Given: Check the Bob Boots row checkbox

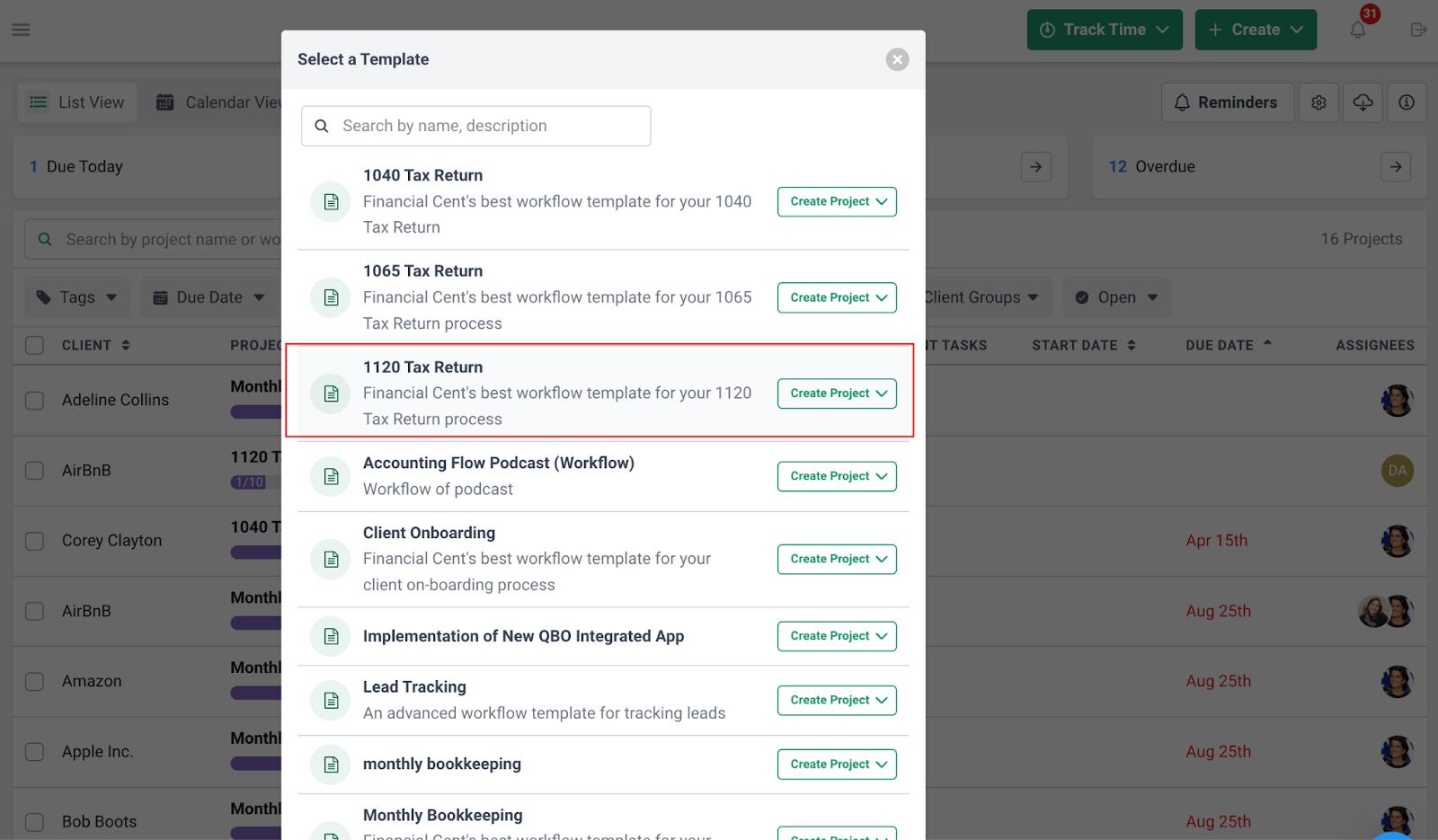Looking at the screenshot, I should pos(34,822).
